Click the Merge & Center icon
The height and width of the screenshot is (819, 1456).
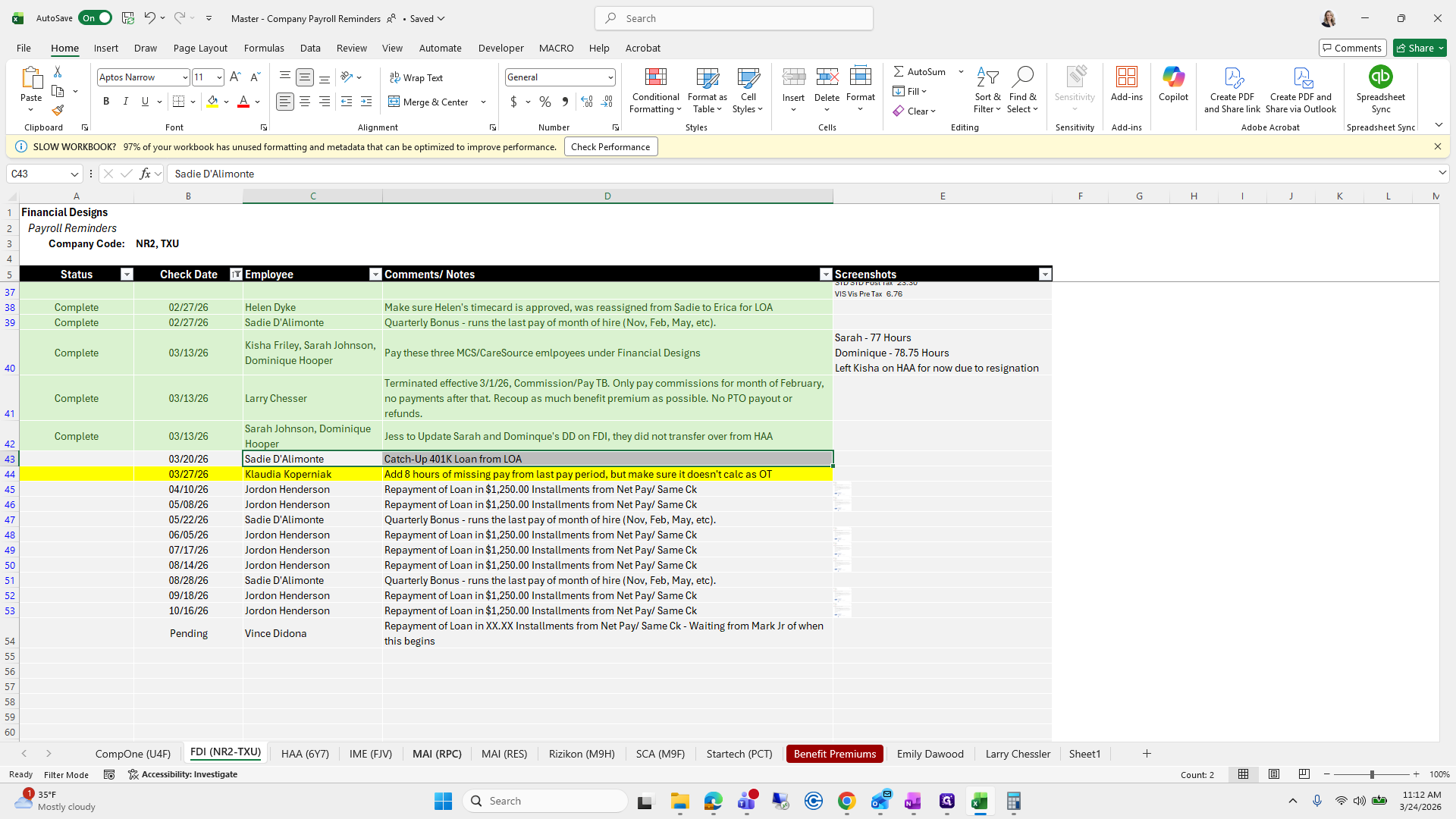pyautogui.click(x=394, y=102)
